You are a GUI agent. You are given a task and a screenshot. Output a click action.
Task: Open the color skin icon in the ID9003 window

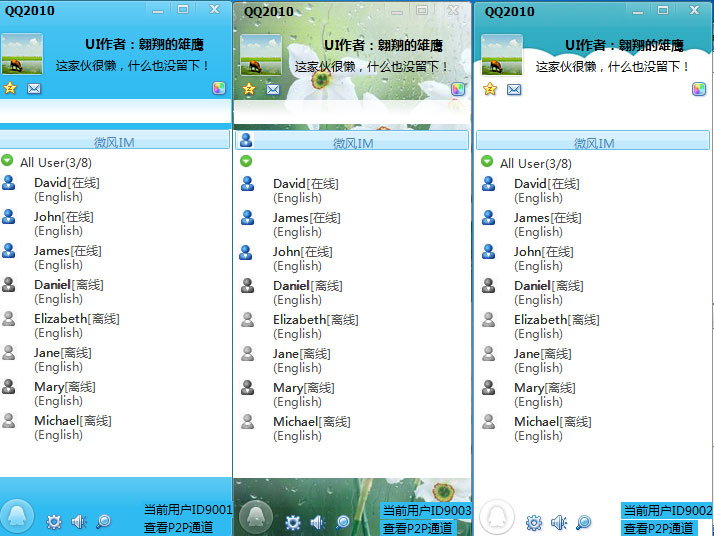(458, 89)
